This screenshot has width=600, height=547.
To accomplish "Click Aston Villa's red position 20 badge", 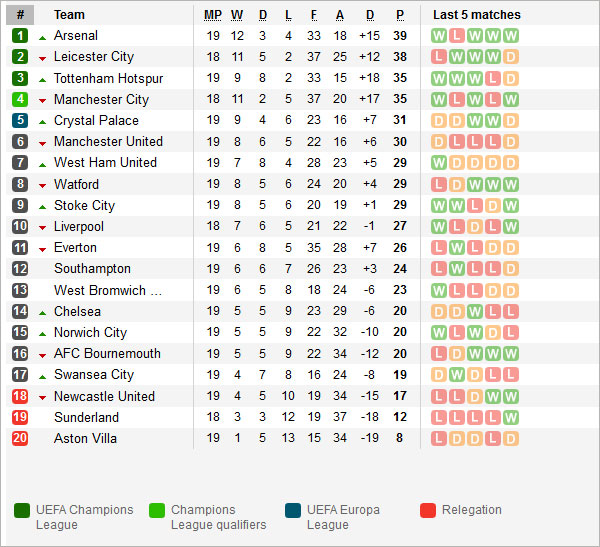I will [x=20, y=439].
